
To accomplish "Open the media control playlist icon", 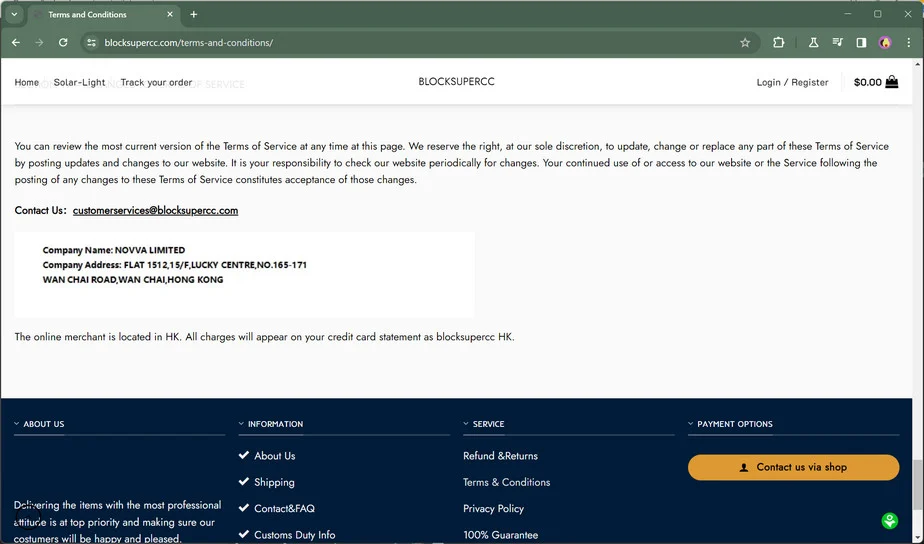I will click(837, 43).
